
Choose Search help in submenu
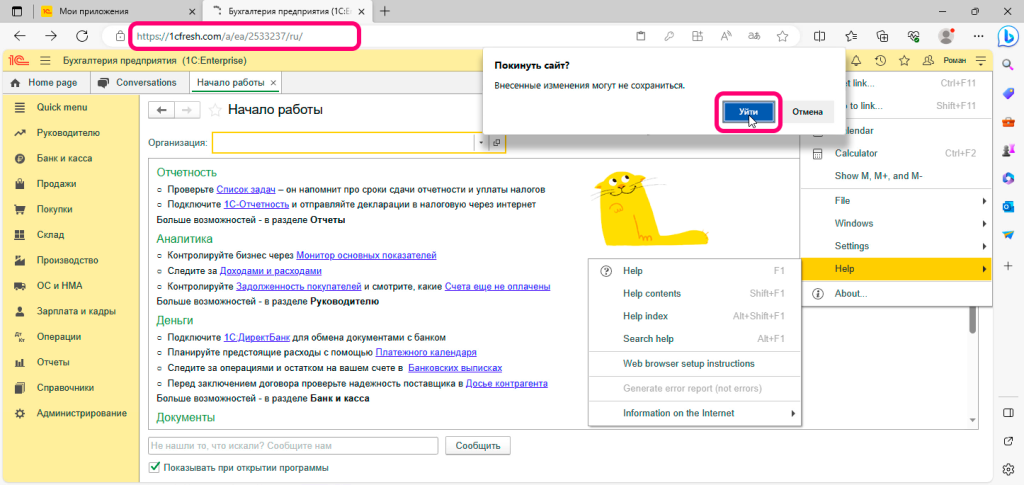click(x=695, y=339)
